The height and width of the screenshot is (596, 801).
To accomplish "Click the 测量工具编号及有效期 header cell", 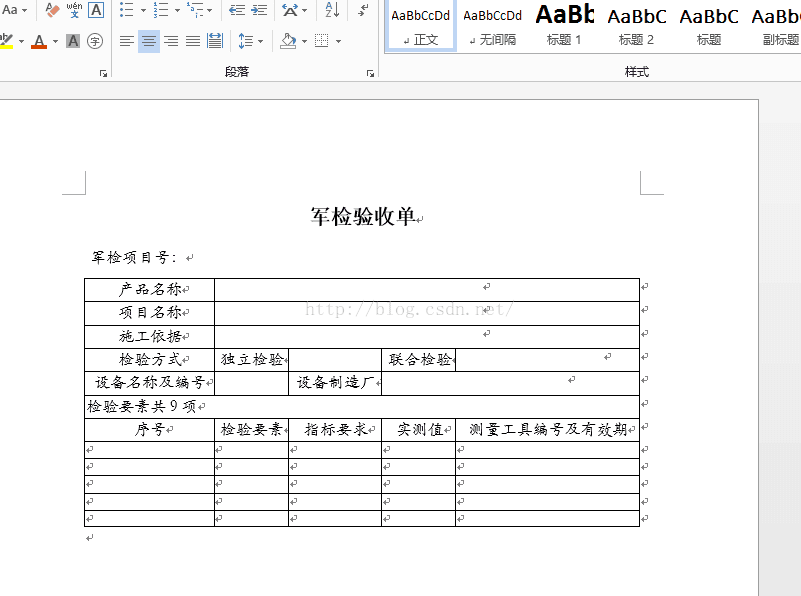I will (547, 430).
